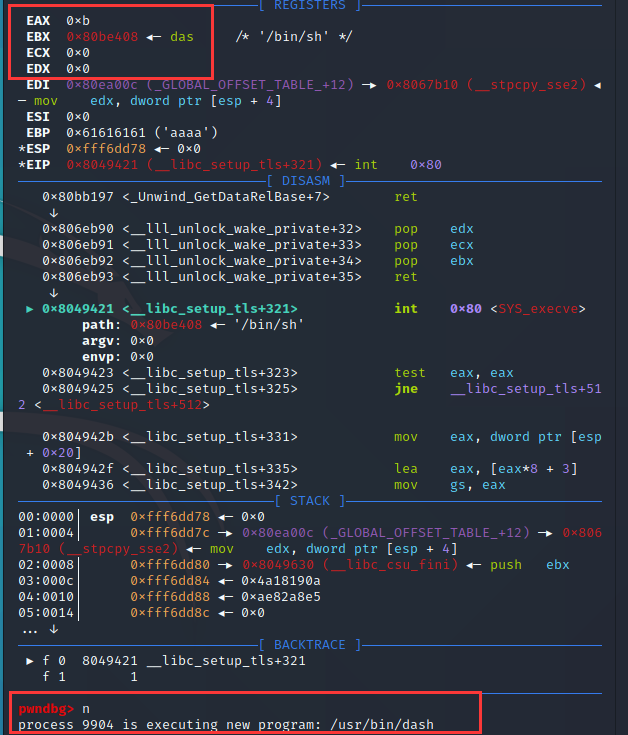Screen dimensions: 628x735
Task: Select the 'das' instruction text beside EBX
Action: [x=182, y=37]
